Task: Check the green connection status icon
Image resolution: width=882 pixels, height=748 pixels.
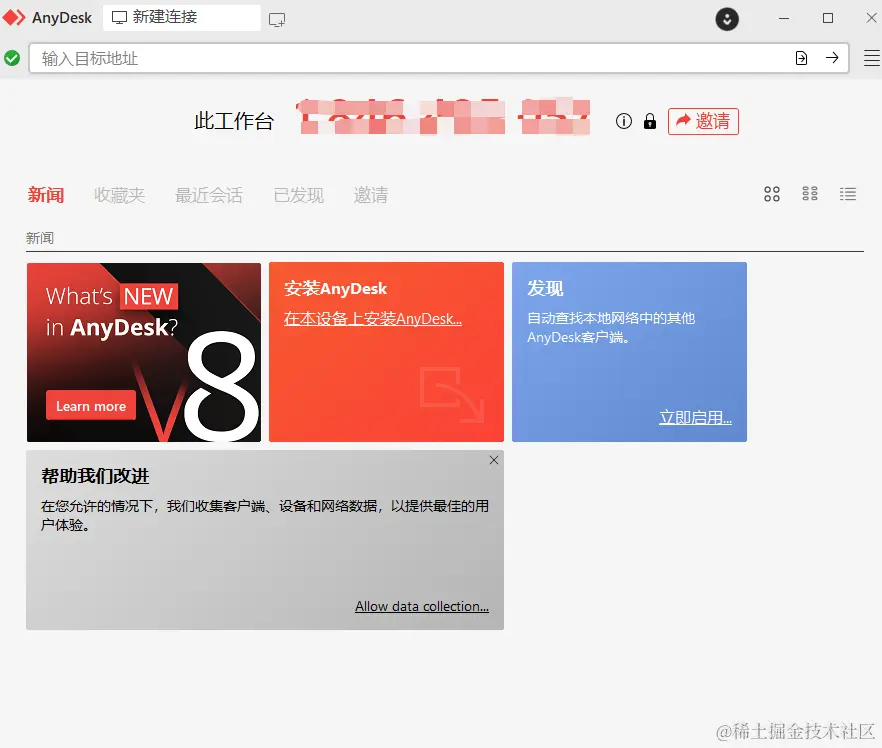Action: (x=12, y=58)
